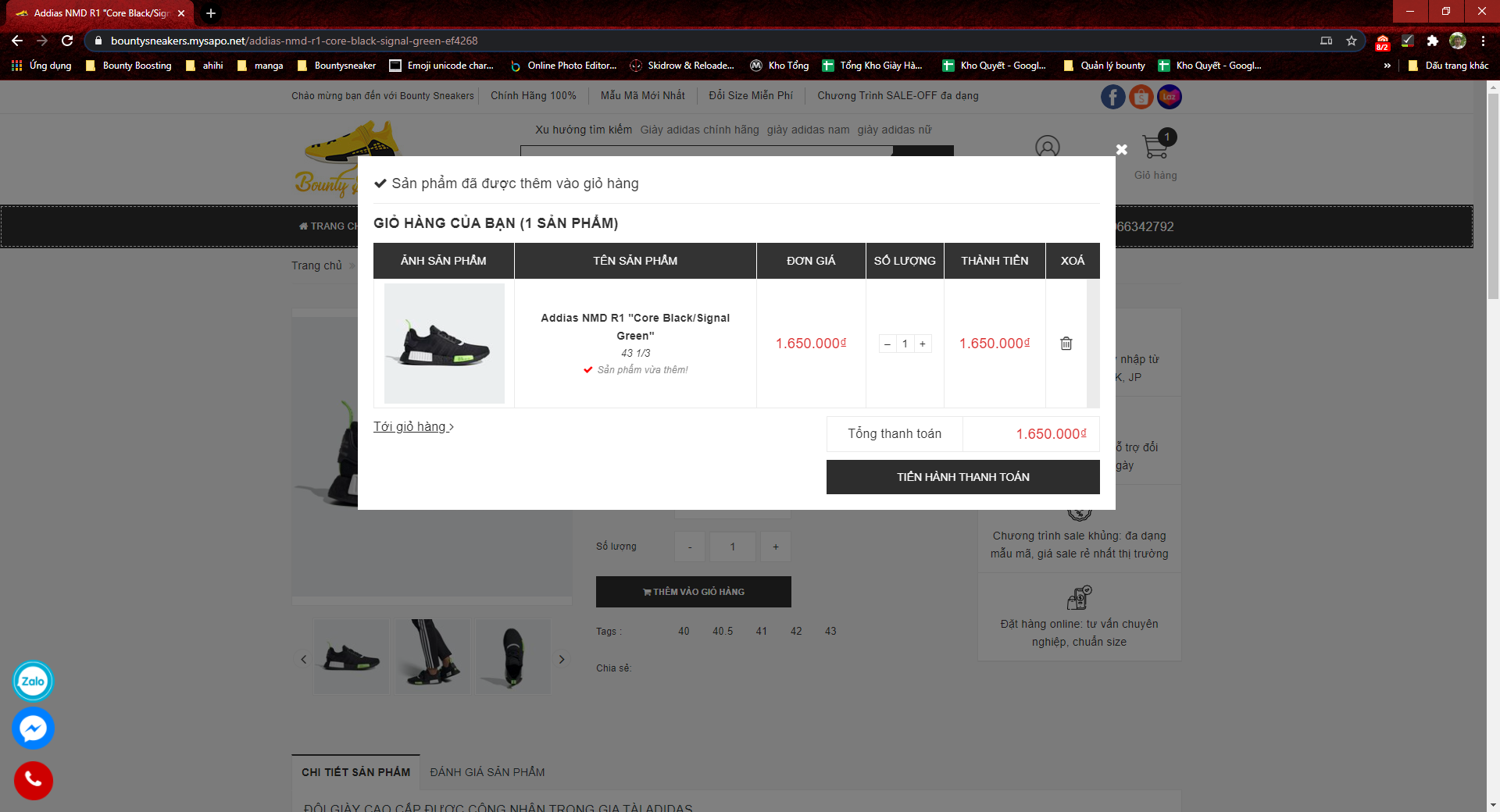Image resolution: width=1500 pixels, height=812 pixels.
Task: Click Chương Trình SALE-OFF đa dạng link
Action: click(898, 96)
